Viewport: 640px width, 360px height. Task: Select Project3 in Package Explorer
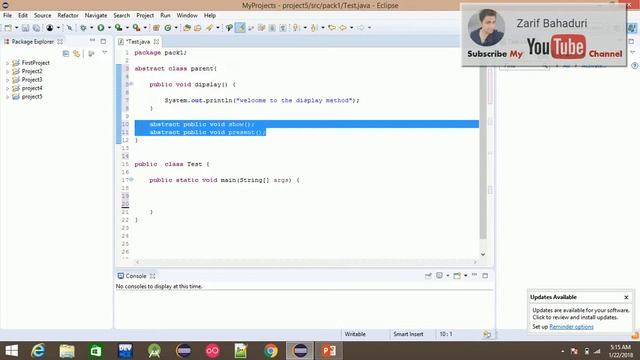[32, 80]
